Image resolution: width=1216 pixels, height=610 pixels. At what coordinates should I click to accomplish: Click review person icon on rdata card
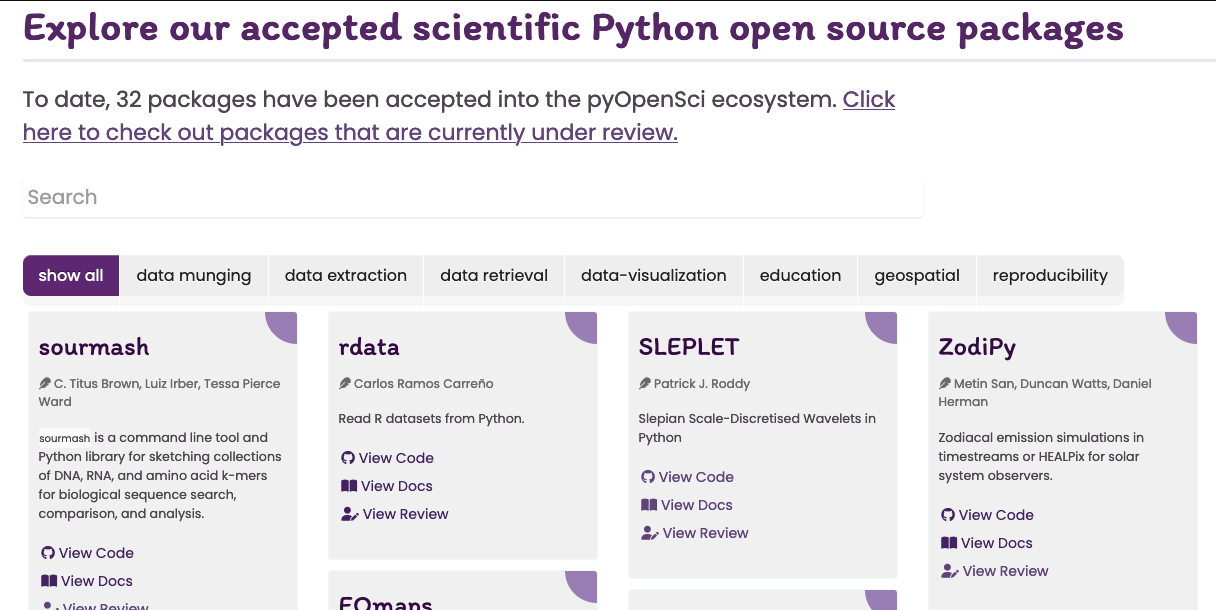[x=349, y=514]
